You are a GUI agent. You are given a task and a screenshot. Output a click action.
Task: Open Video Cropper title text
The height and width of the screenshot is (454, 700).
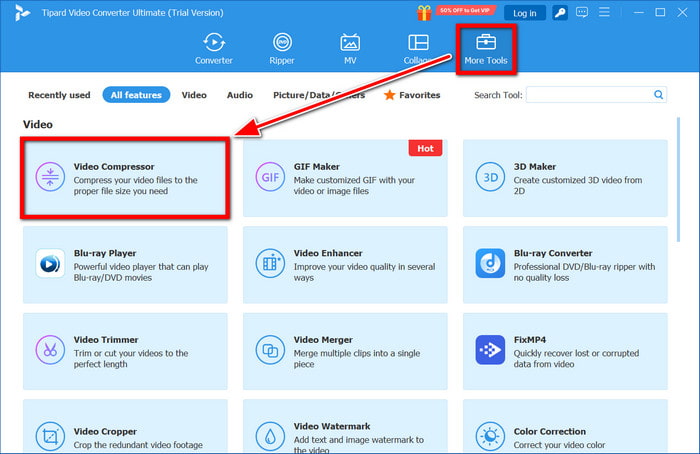click(x=105, y=432)
